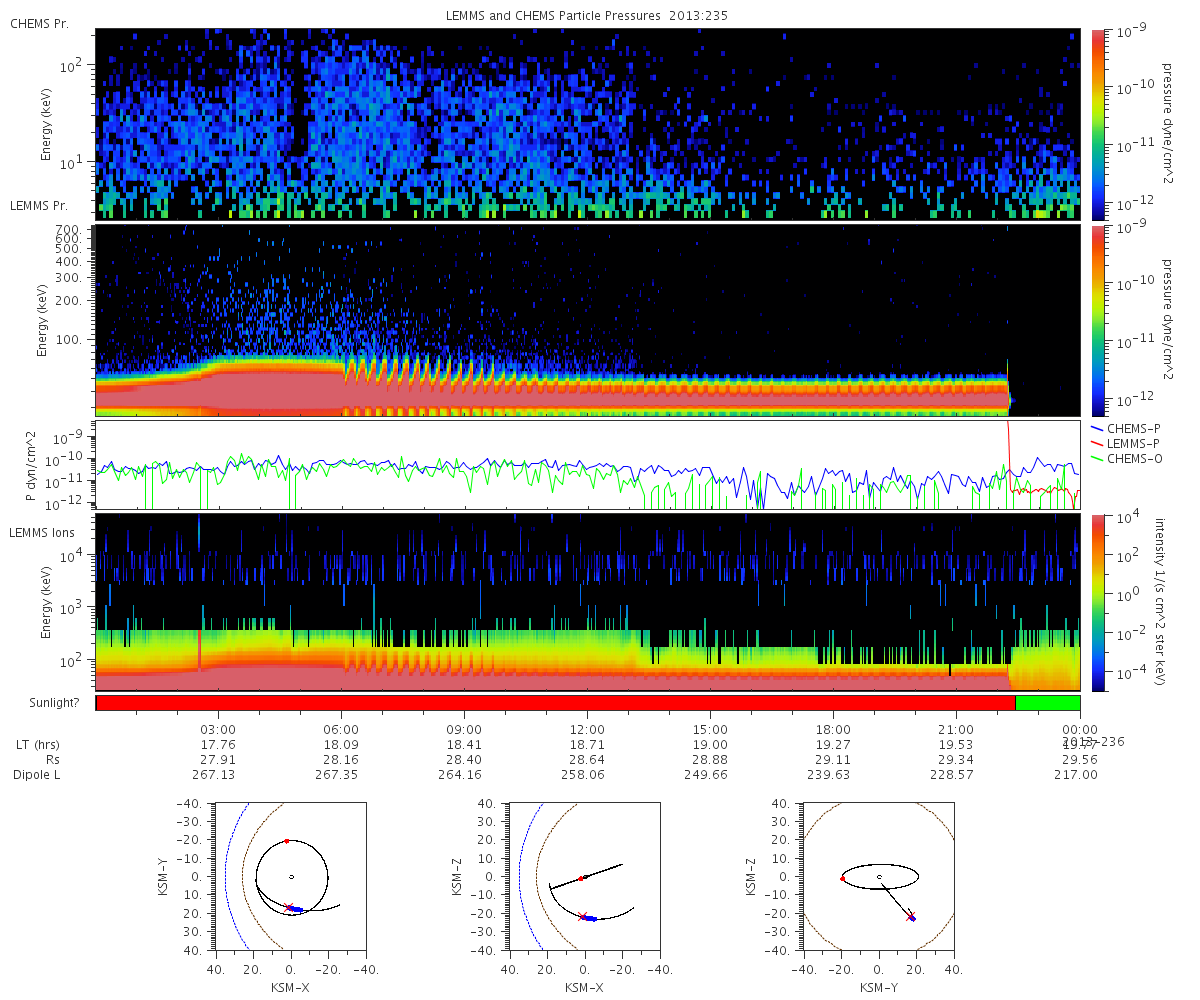Click the 06:00 time axis tick label
The height and width of the screenshot is (1000, 1200).
pyautogui.click(x=341, y=729)
